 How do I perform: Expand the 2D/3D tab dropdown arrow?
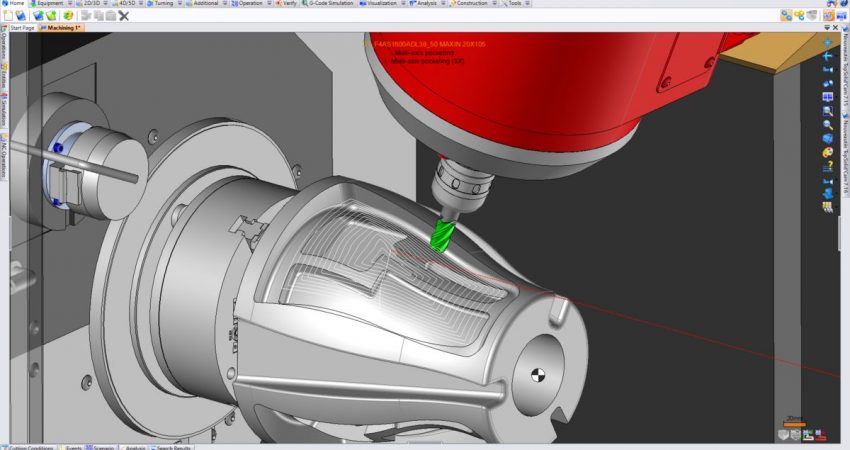pyautogui.click(x=106, y=3)
